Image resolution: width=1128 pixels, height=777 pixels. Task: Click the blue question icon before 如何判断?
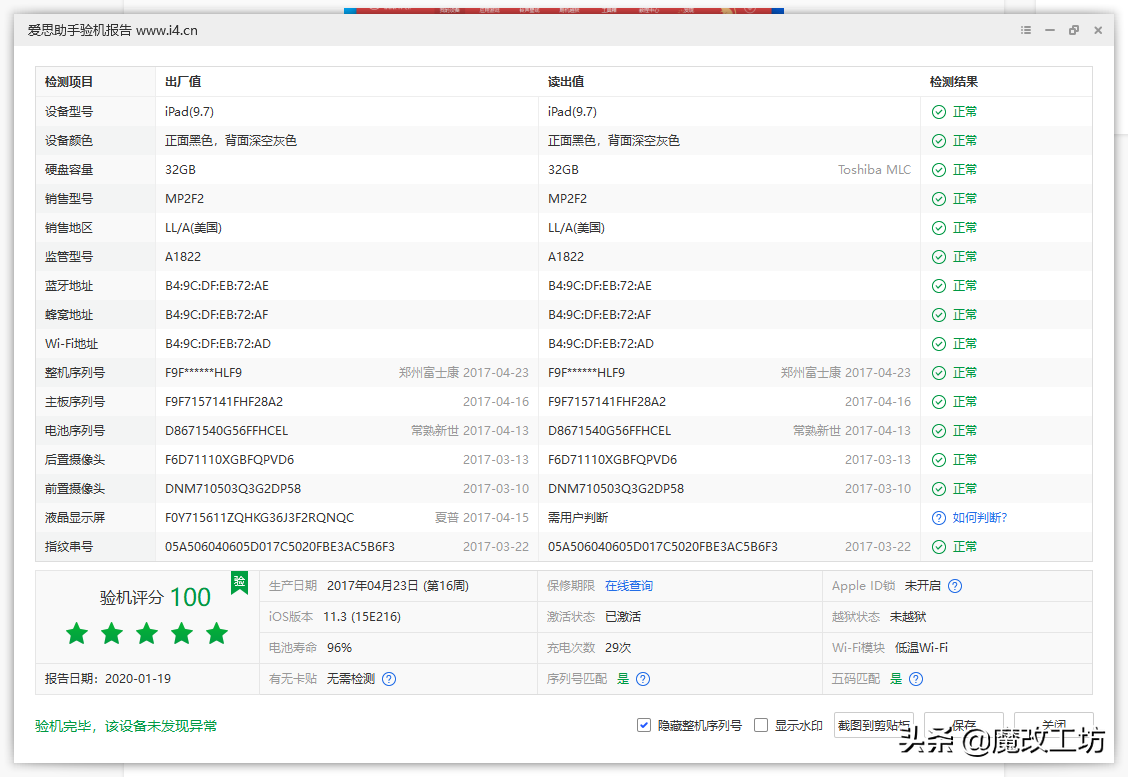coord(938,517)
